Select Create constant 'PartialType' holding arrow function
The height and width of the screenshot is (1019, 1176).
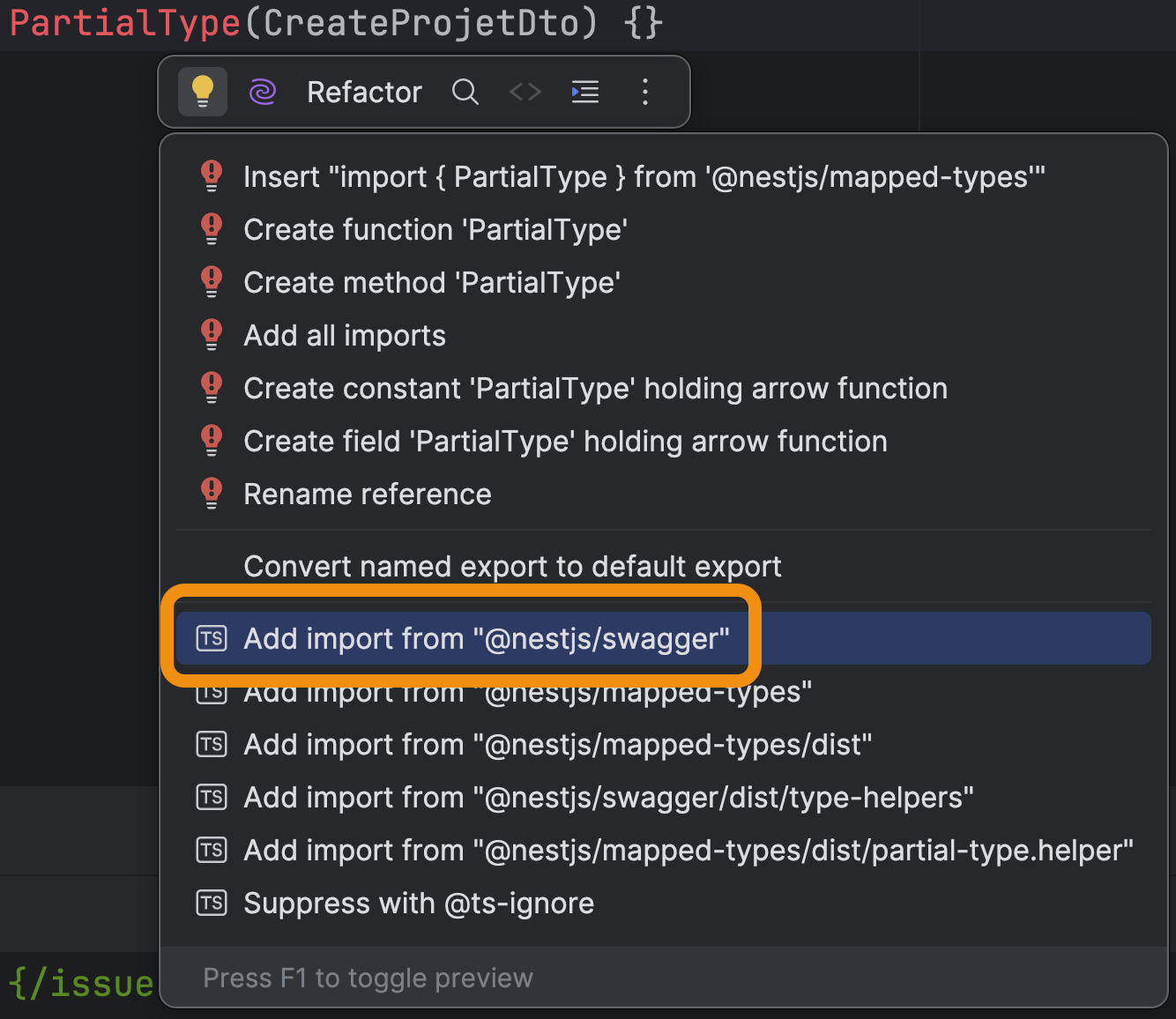pos(595,389)
